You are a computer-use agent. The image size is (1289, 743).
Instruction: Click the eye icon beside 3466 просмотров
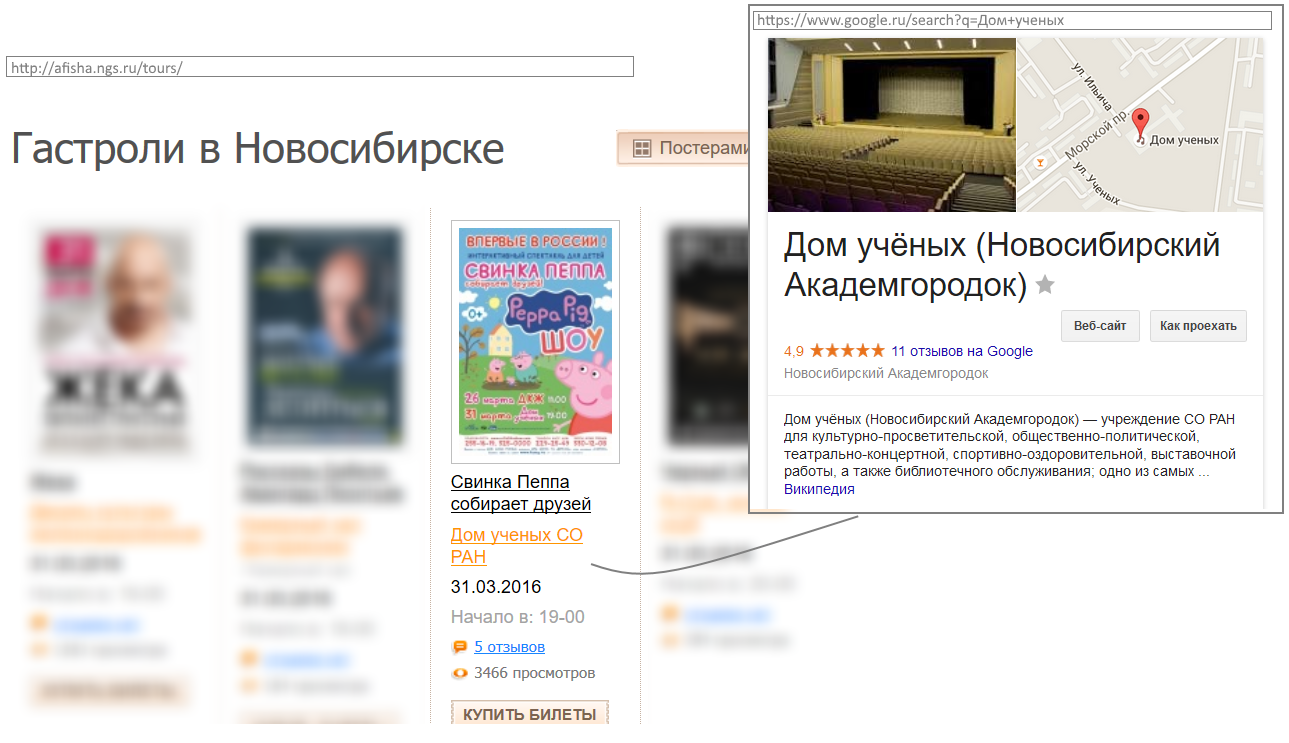pyautogui.click(x=460, y=673)
